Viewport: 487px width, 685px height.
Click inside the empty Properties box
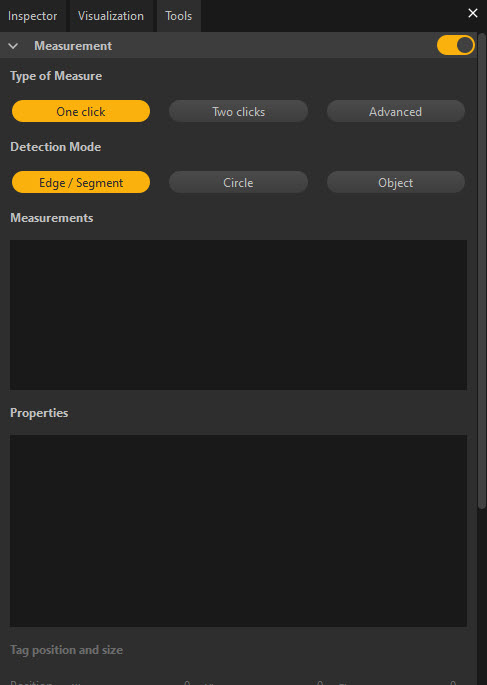[238, 530]
